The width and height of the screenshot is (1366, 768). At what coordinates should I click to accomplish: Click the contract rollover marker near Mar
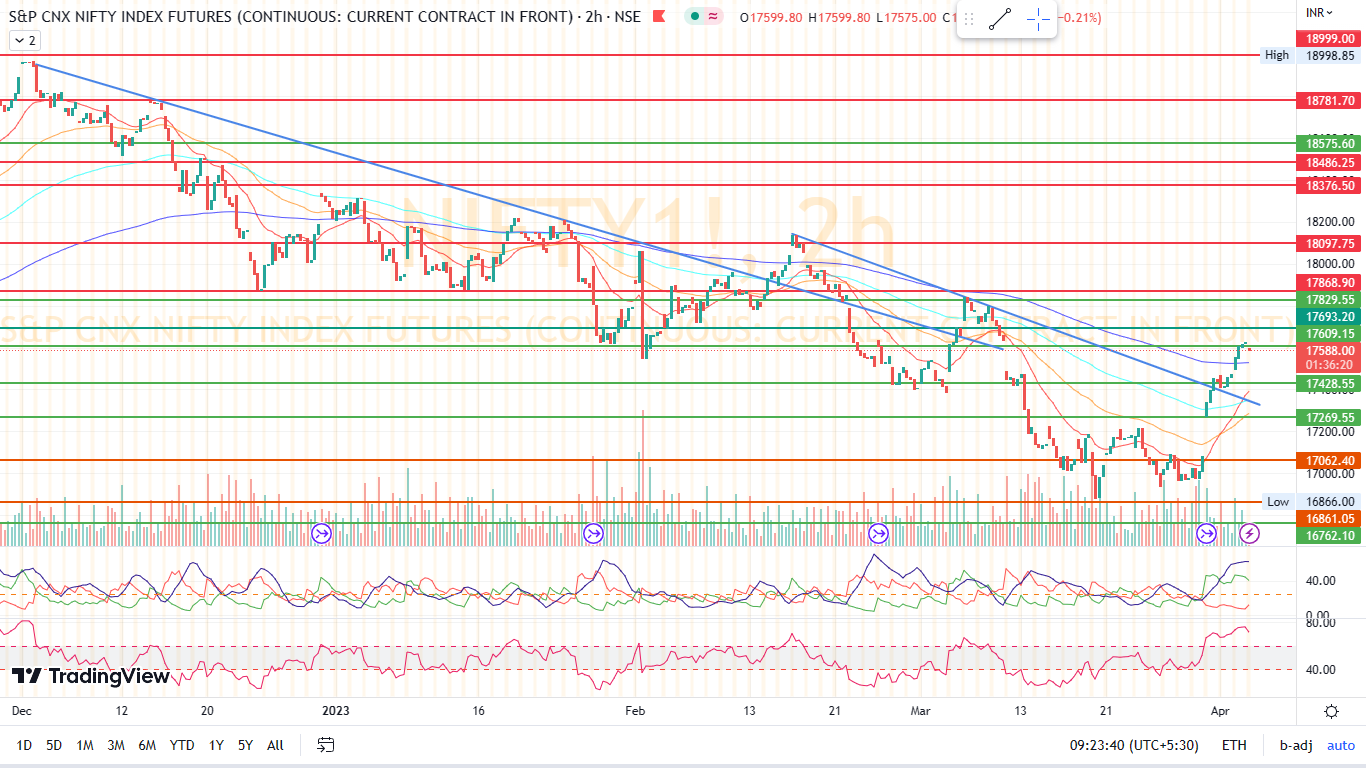pos(879,533)
